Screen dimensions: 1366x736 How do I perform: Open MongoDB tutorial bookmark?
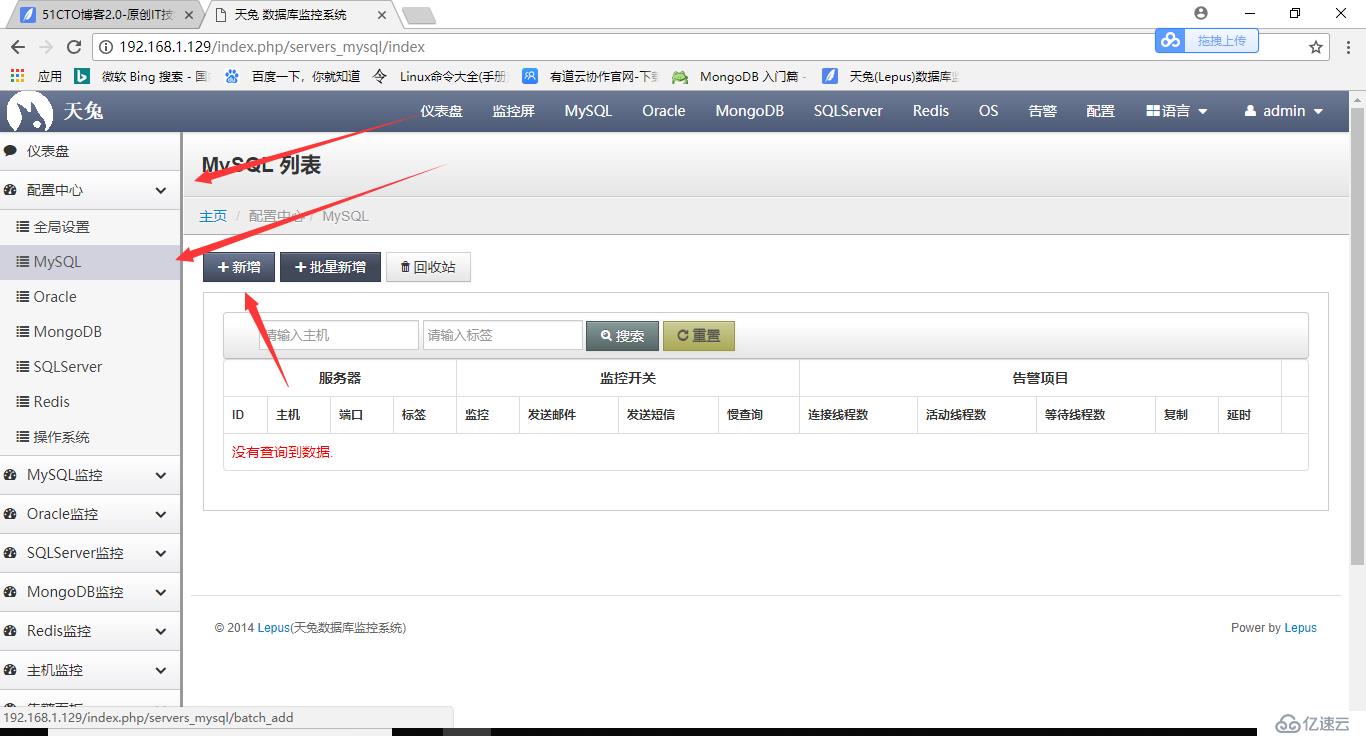tap(740, 76)
